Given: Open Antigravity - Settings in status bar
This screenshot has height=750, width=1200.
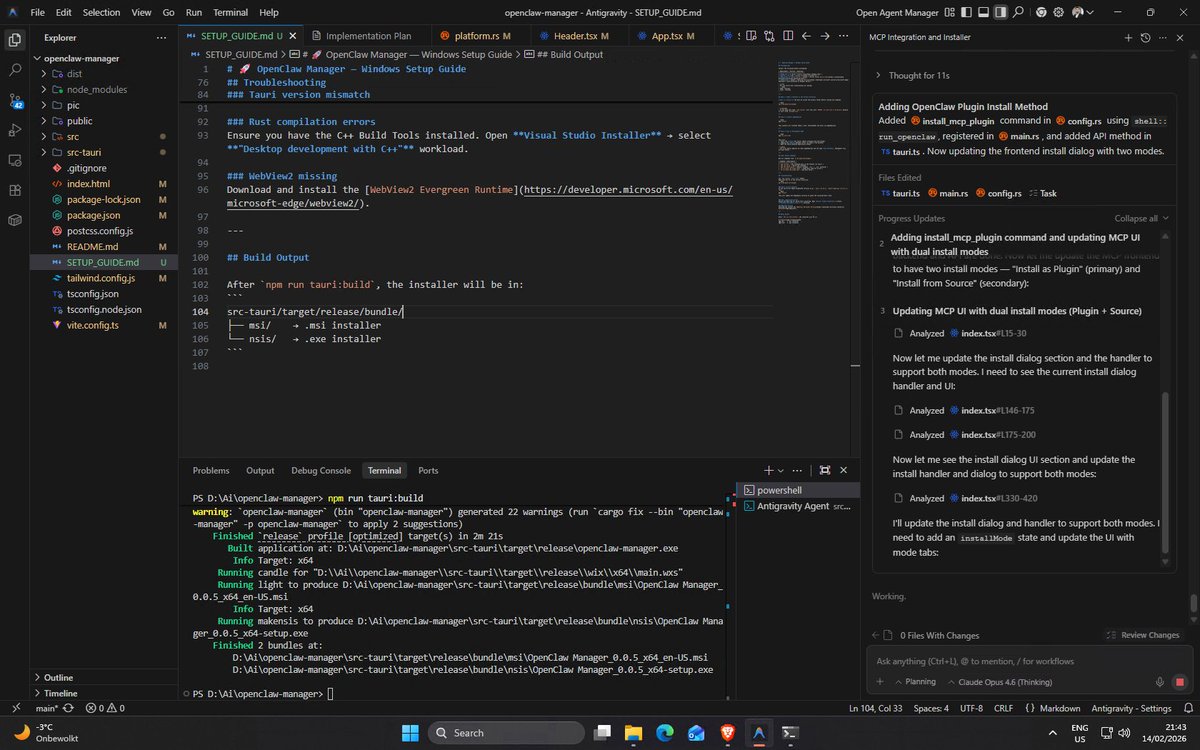Looking at the screenshot, I should point(1131,708).
